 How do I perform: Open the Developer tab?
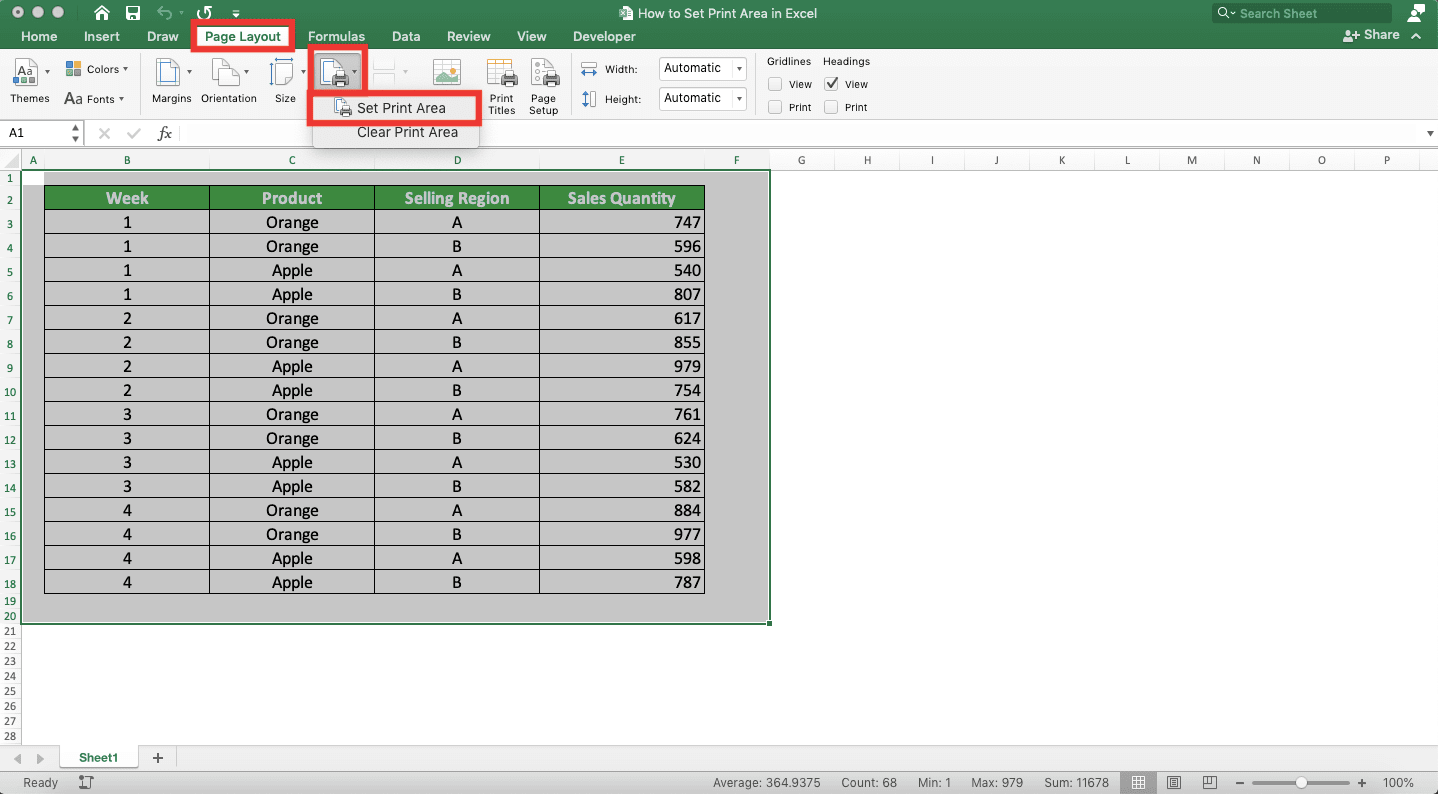tap(604, 37)
